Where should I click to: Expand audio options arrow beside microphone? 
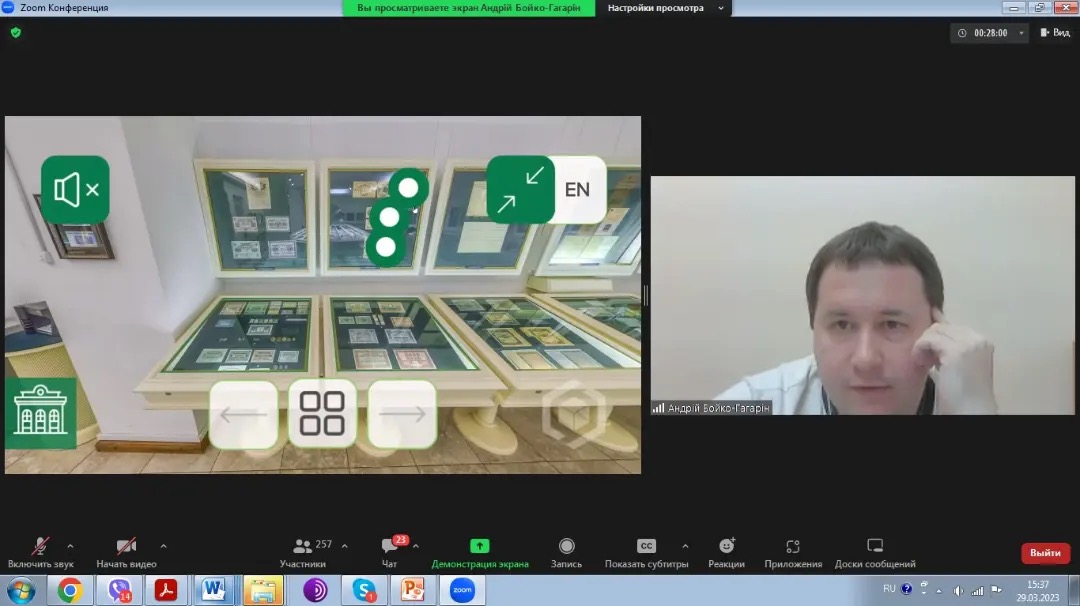[70, 546]
